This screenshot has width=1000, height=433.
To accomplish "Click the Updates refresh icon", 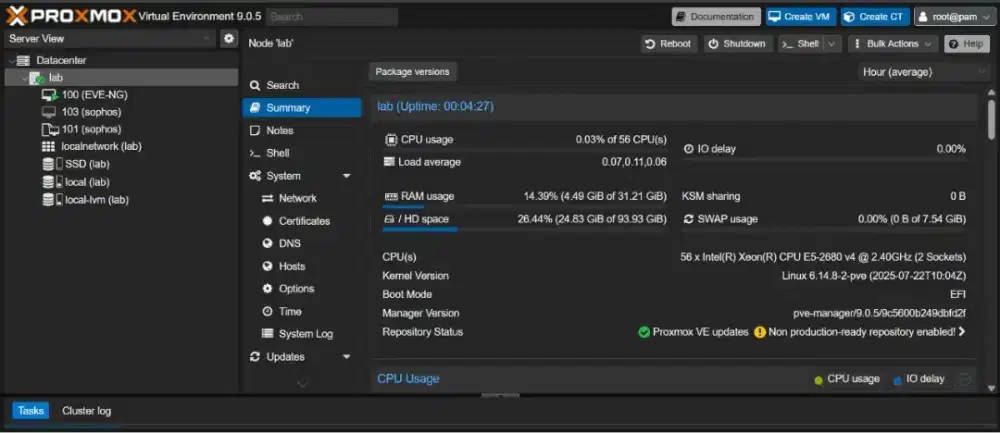I will pyautogui.click(x=255, y=357).
